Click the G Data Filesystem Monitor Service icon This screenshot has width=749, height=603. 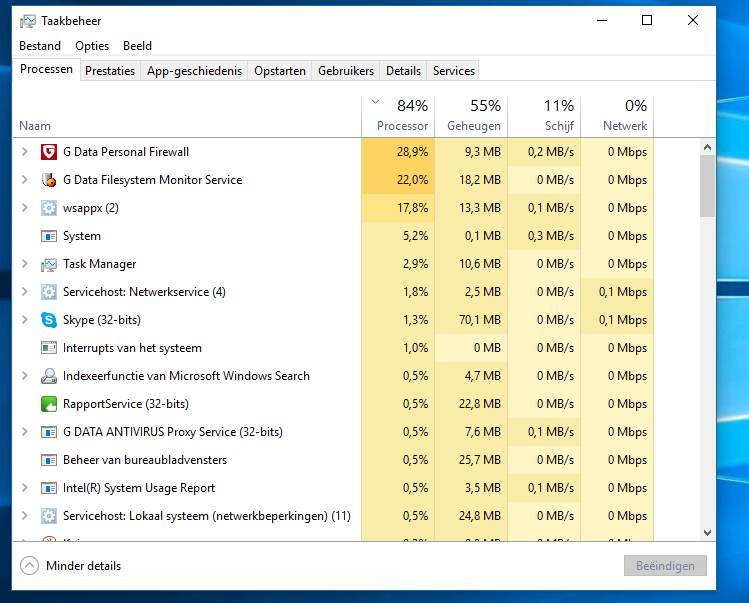point(49,180)
